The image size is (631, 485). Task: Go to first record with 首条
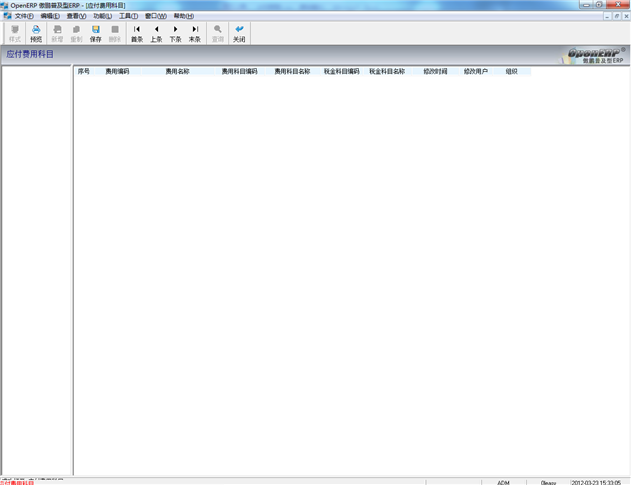point(137,33)
